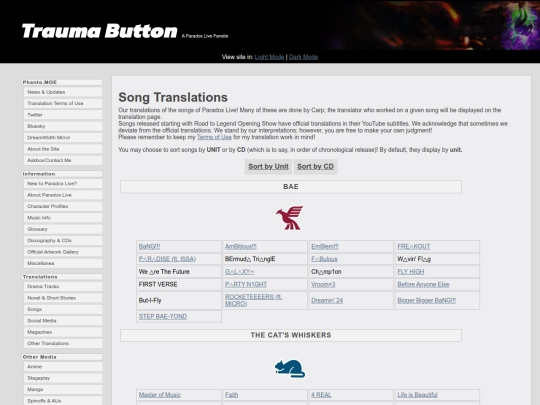This screenshot has height=405, width=540.
Task: Click We Are The Future cell
Action: [179, 272]
